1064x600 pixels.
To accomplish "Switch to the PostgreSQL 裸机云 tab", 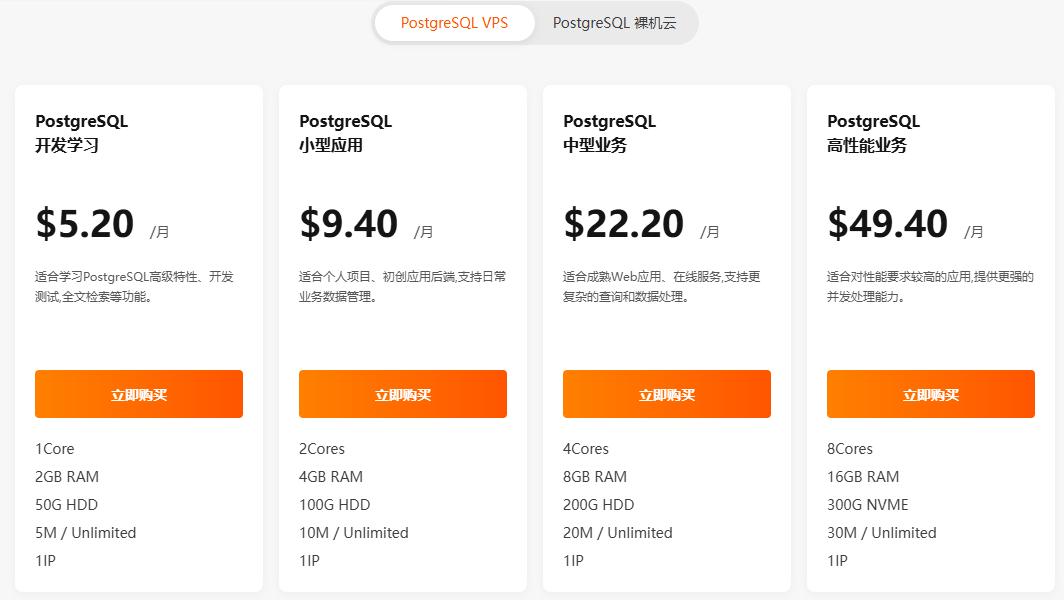I will coord(616,22).
